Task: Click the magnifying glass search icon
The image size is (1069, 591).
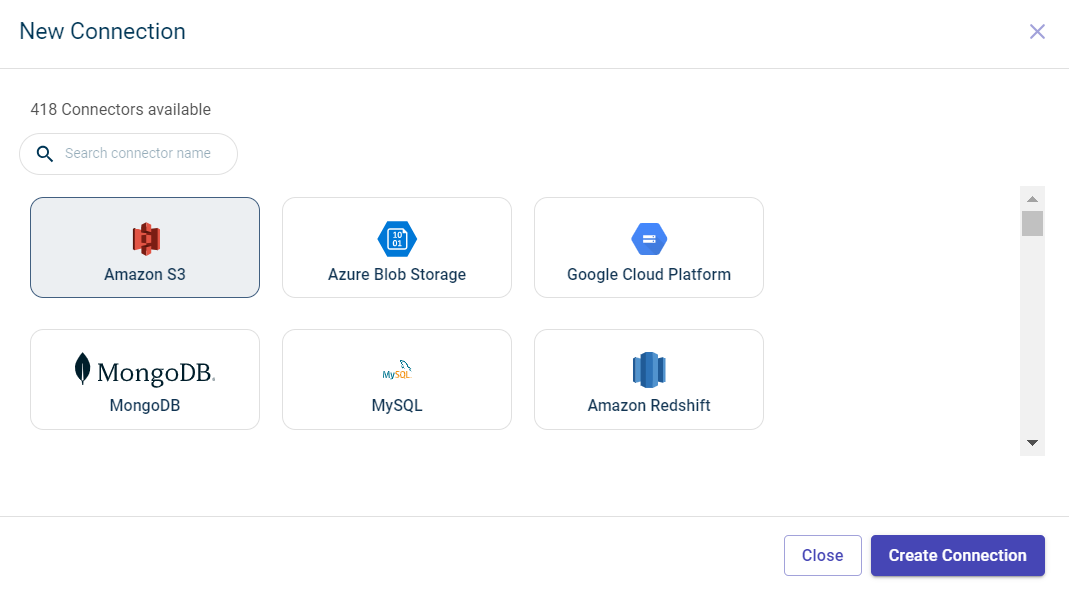Action: 45,154
